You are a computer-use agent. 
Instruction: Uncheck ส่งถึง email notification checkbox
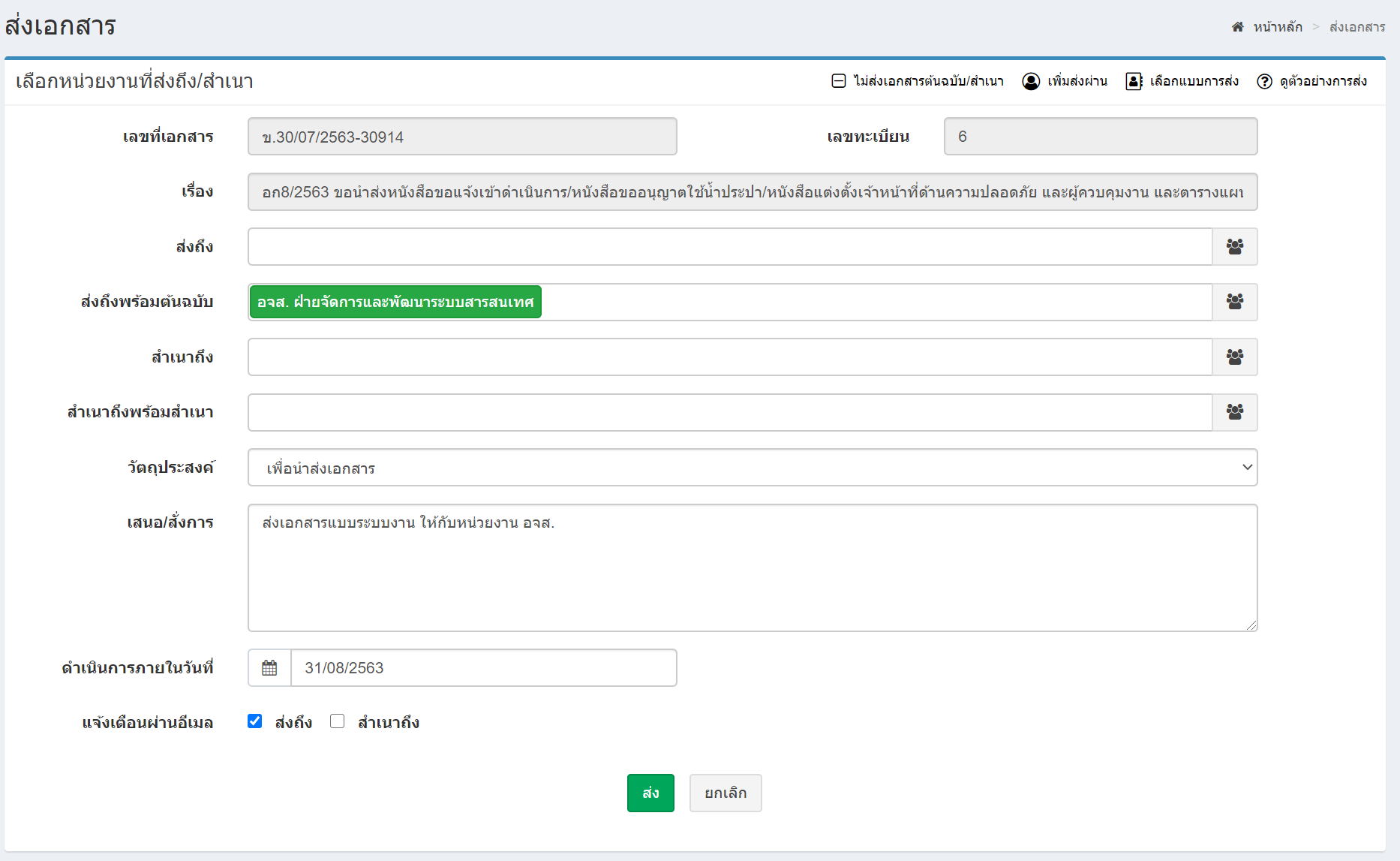(255, 721)
